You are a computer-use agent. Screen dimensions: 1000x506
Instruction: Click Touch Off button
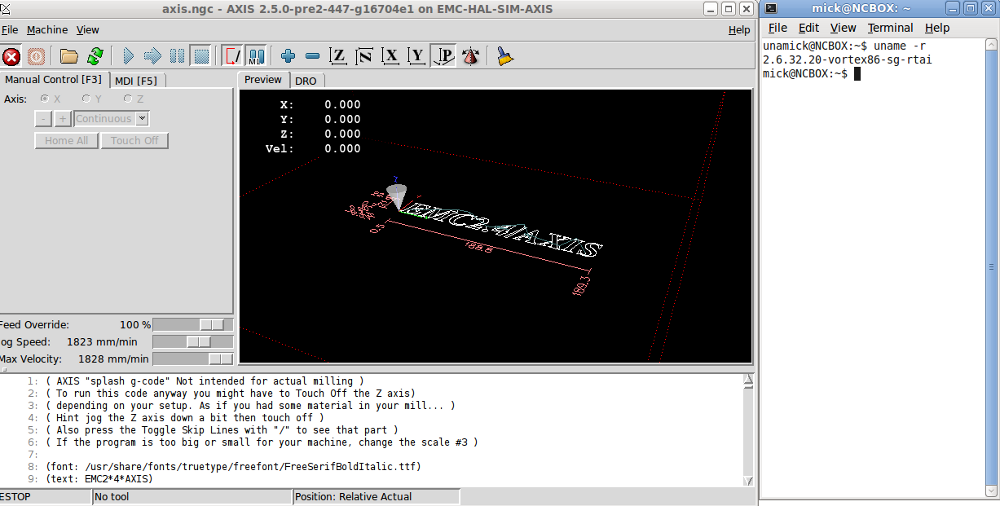click(x=135, y=140)
